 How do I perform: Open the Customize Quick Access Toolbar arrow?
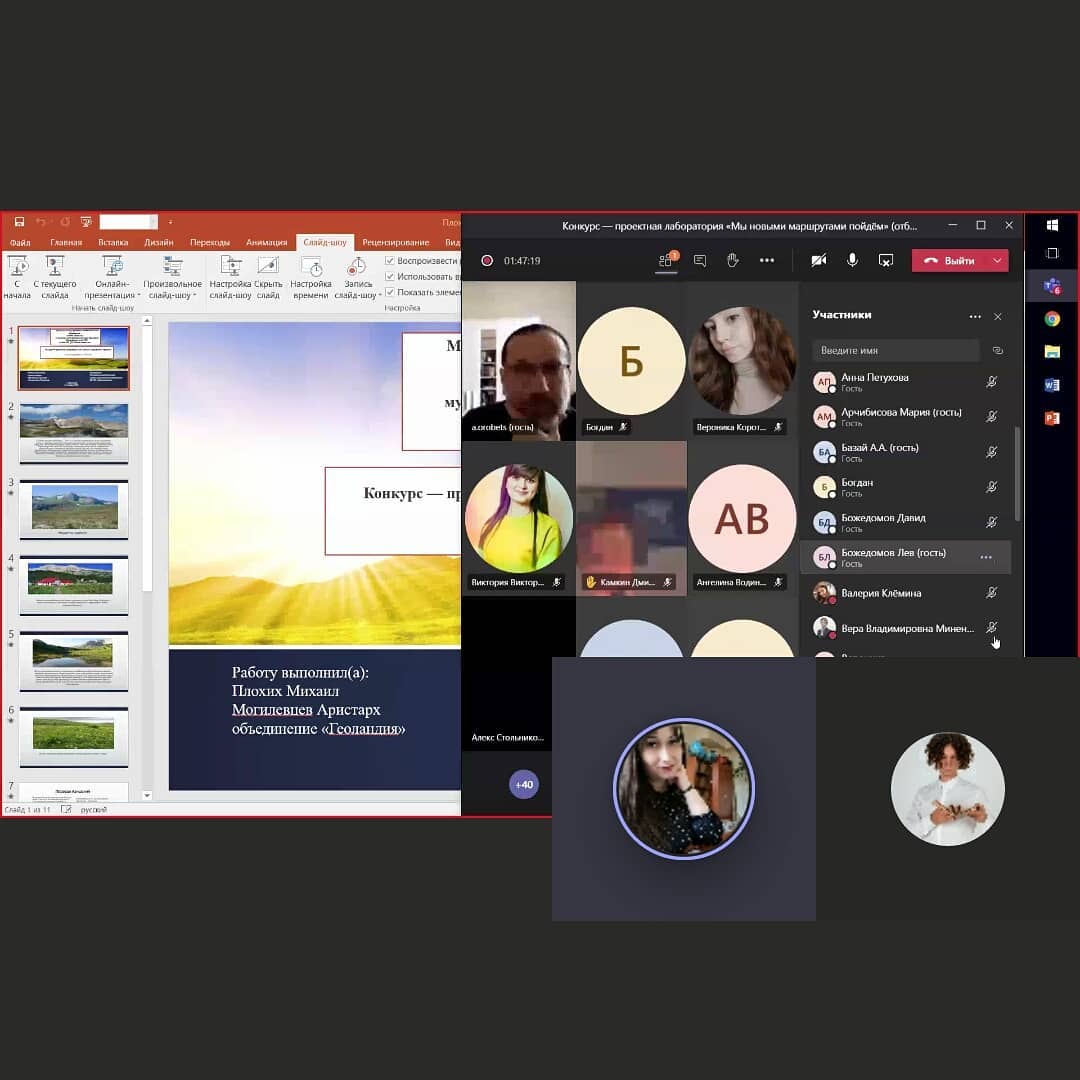tap(170, 222)
